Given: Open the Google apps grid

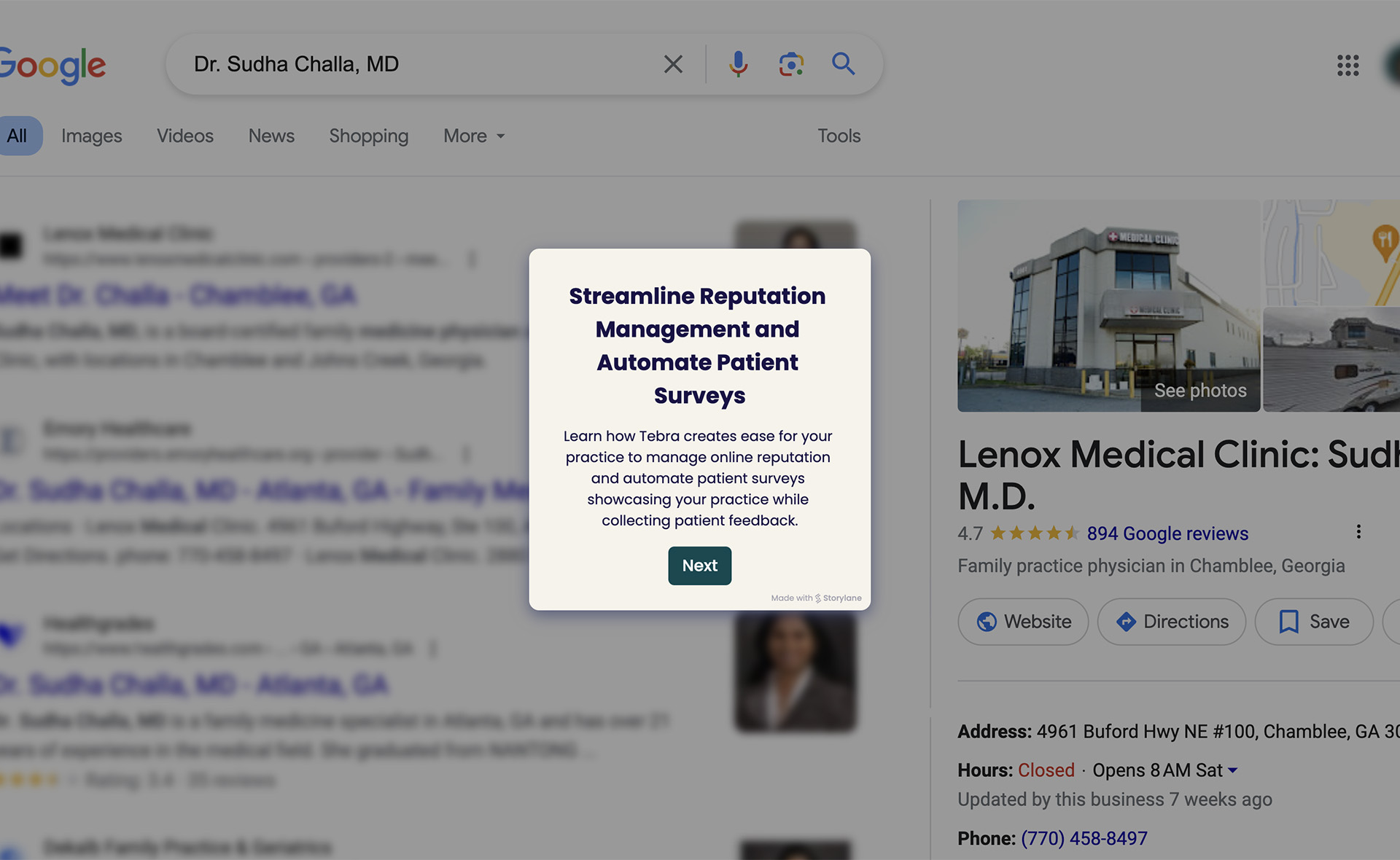Looking at the screenshot, I should (1348, 65).
